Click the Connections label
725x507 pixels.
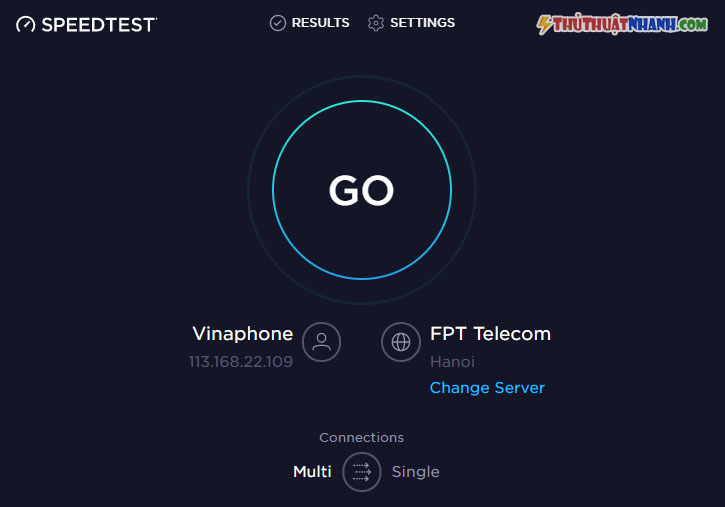362,437
